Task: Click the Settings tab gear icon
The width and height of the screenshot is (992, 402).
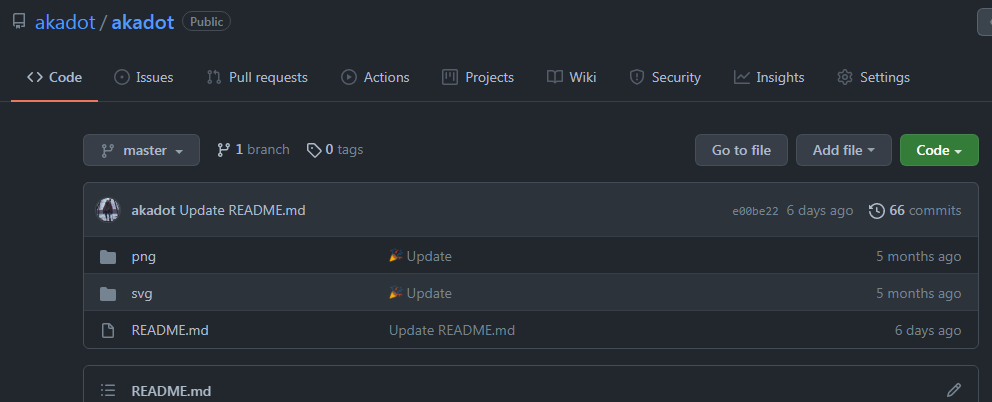Action: [845, 77]
